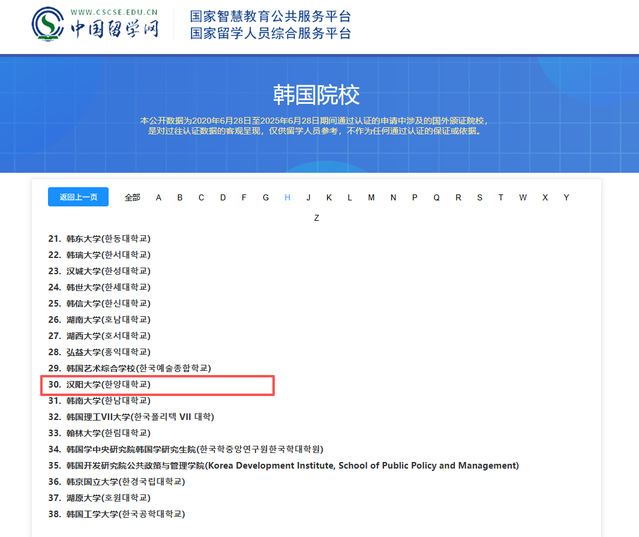Open entry 22 韩瑞大学
This screenshot has width=639, height=537.
99,255
